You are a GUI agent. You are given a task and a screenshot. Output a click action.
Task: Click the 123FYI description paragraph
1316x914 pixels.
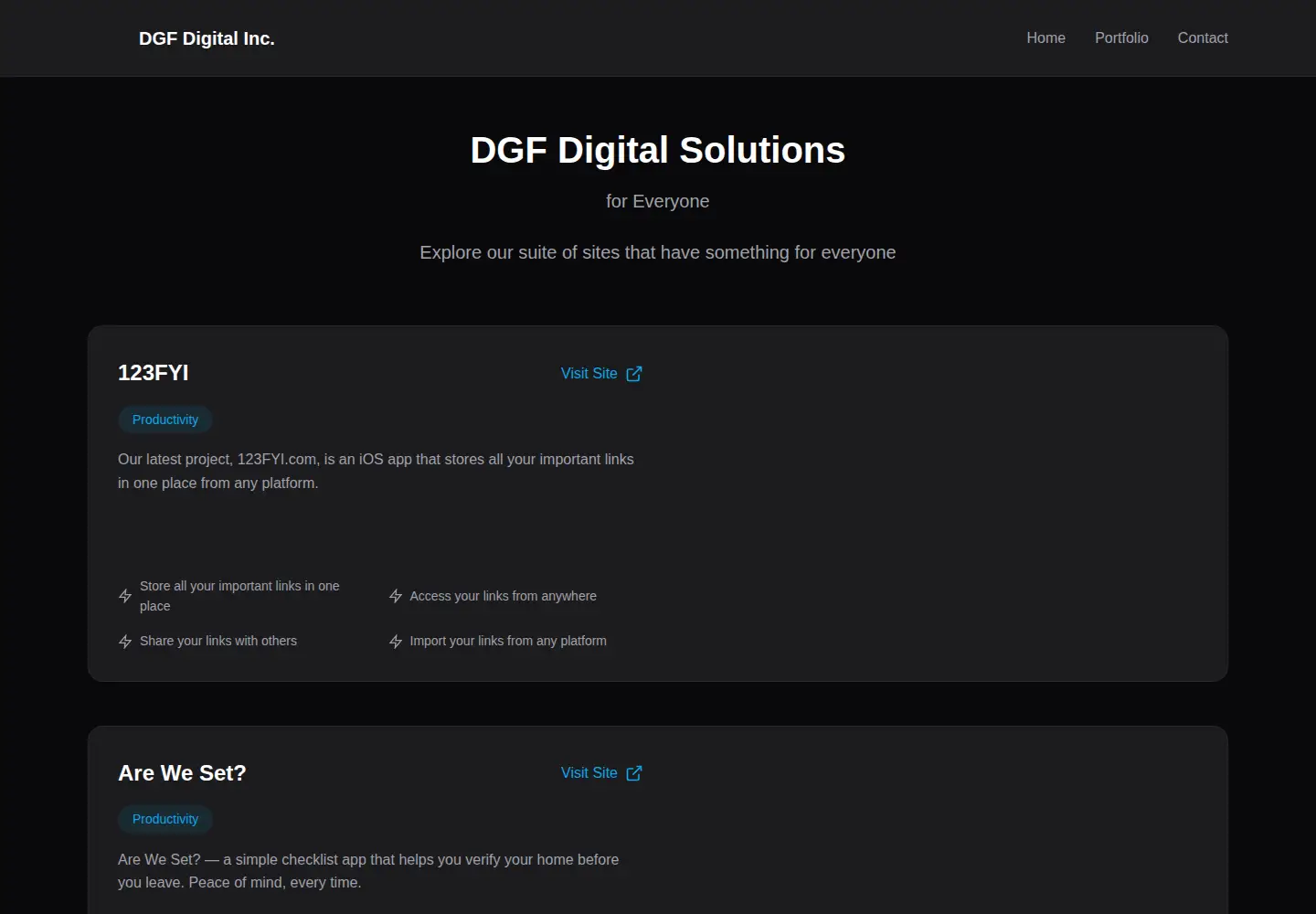pyautogui.click(x=376, y=472)
